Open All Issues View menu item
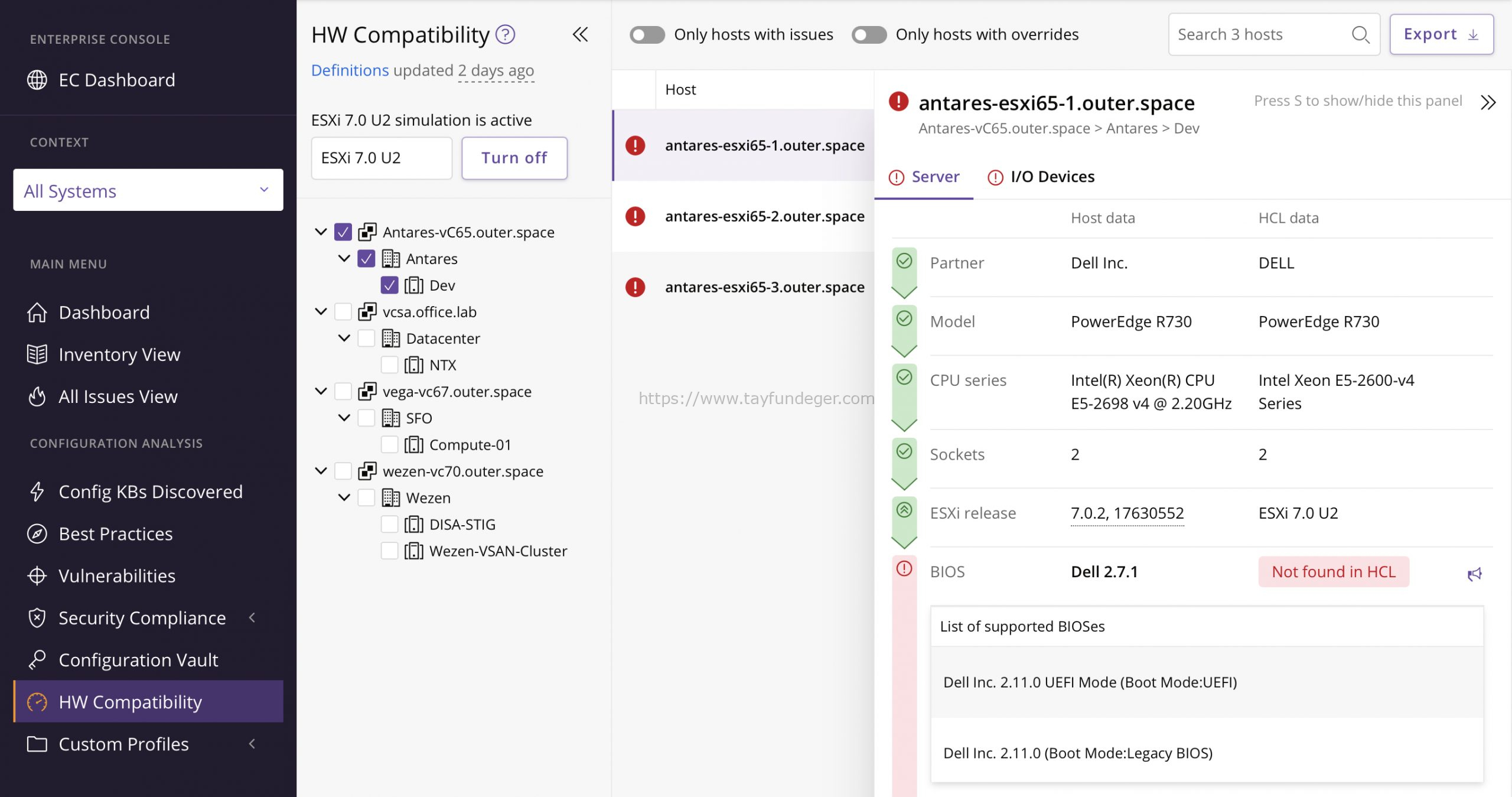Viewport: 1512px width, 797px height. click(x=148, y=396)
